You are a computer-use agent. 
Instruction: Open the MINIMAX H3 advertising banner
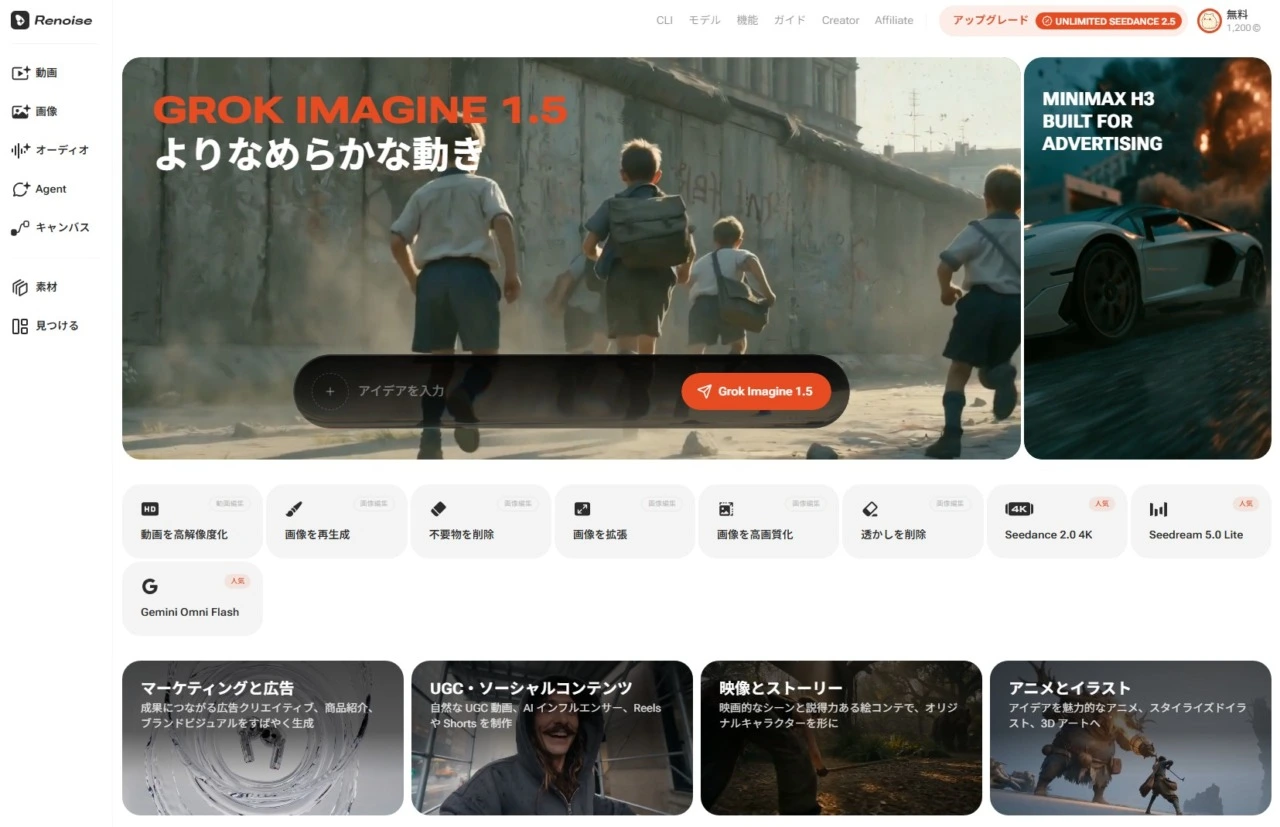coord(1148,258)
